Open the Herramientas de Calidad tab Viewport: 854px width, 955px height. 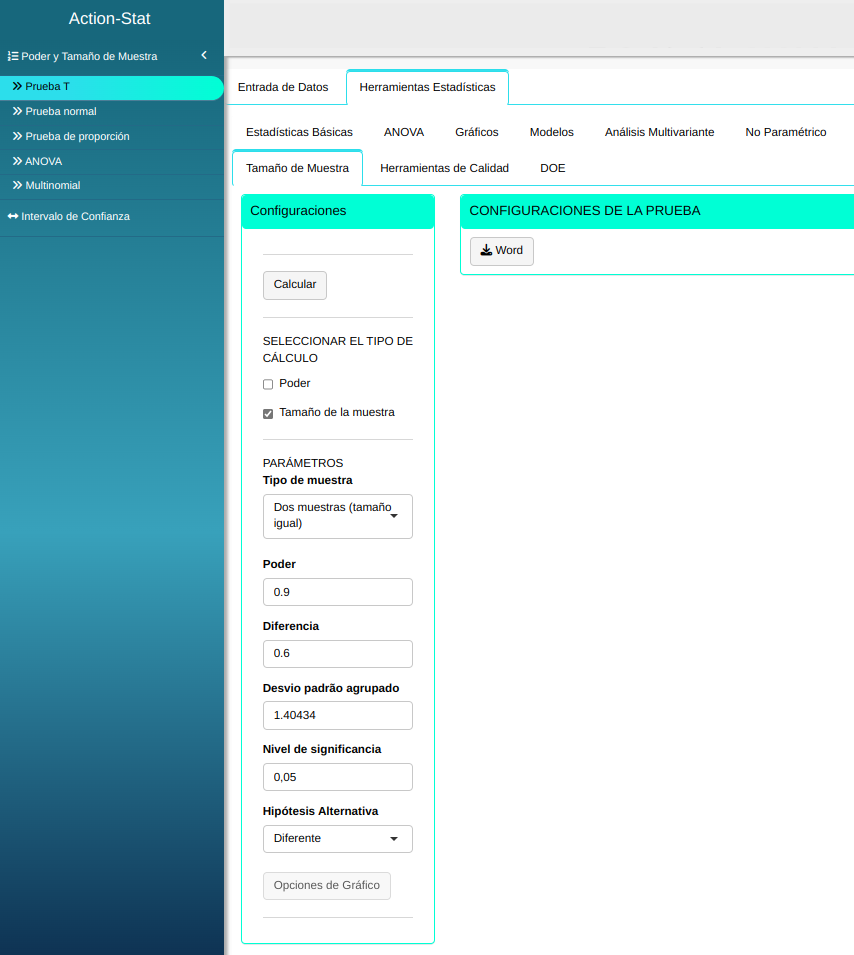tap(444, 168)
